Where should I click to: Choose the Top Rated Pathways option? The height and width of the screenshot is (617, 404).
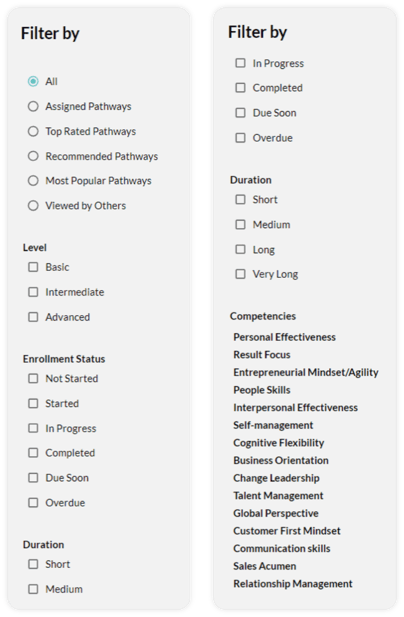point(33,131)
